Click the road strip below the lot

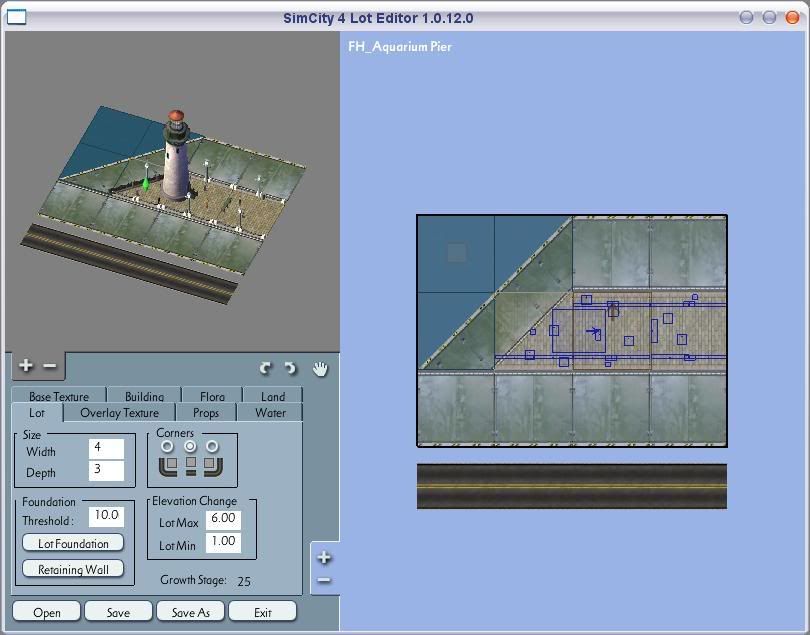572,486
